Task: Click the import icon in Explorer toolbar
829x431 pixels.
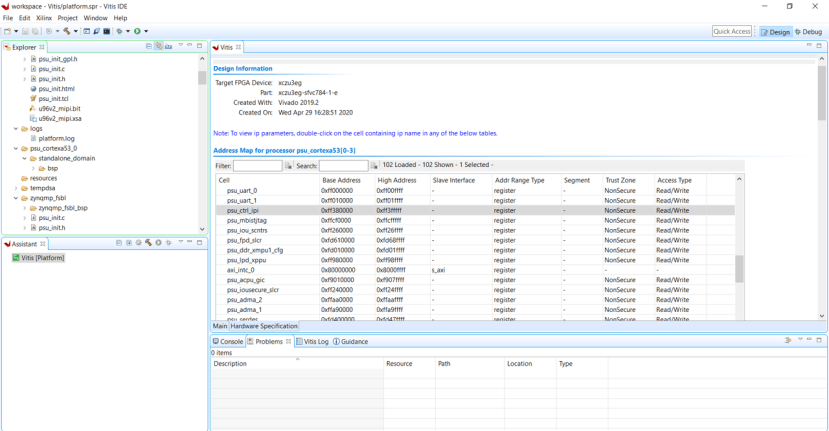Action: (168, 47)
